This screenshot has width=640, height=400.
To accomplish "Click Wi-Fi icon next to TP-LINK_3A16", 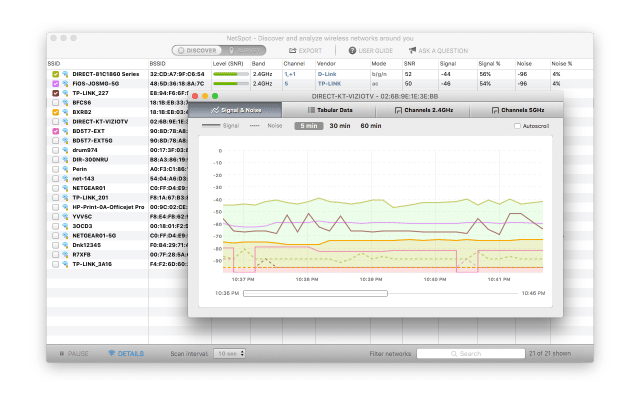I will (x=65, y=264).
